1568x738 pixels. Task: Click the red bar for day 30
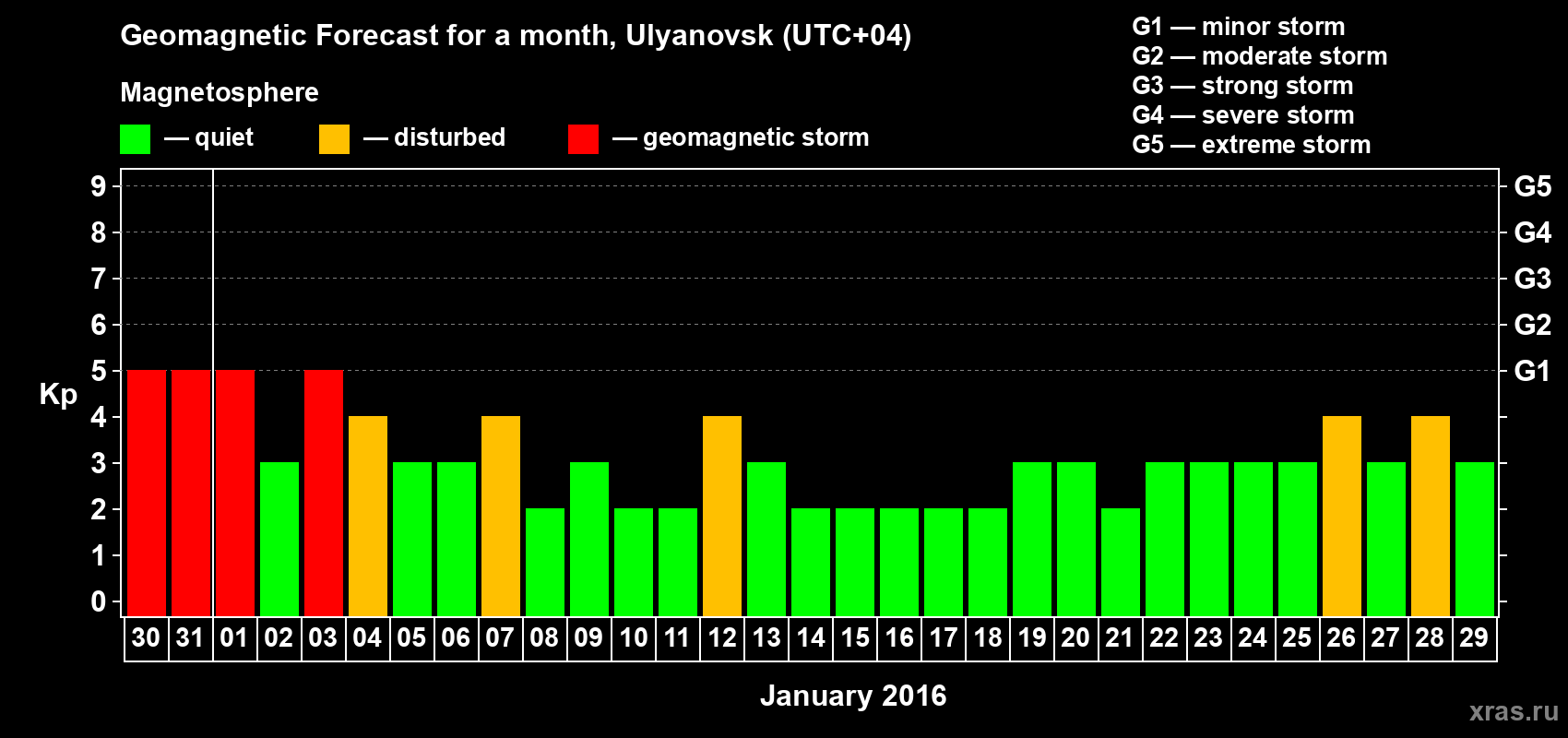tap(147, 494)
